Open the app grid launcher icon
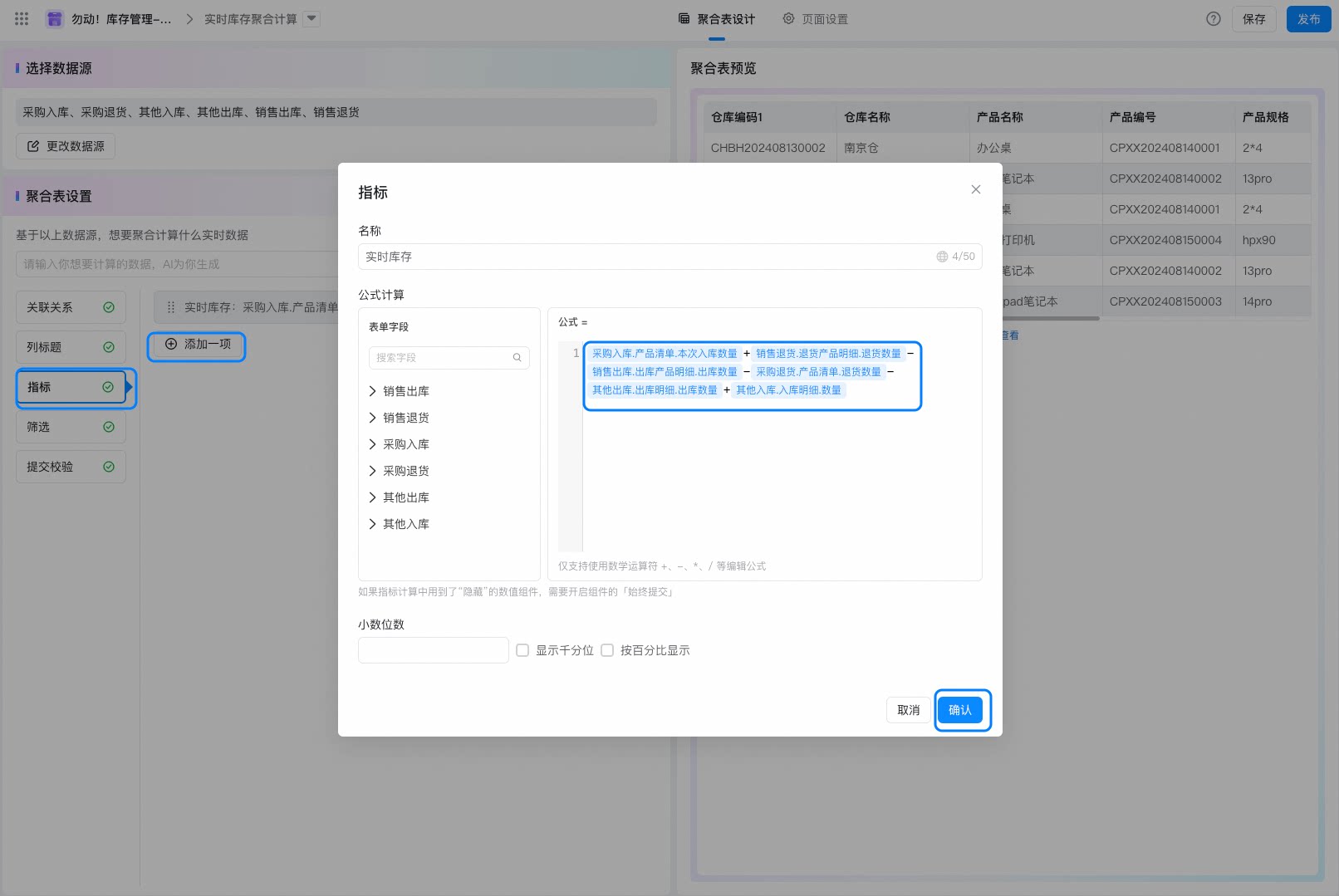1339x896 pixels. tap(22, 18)
